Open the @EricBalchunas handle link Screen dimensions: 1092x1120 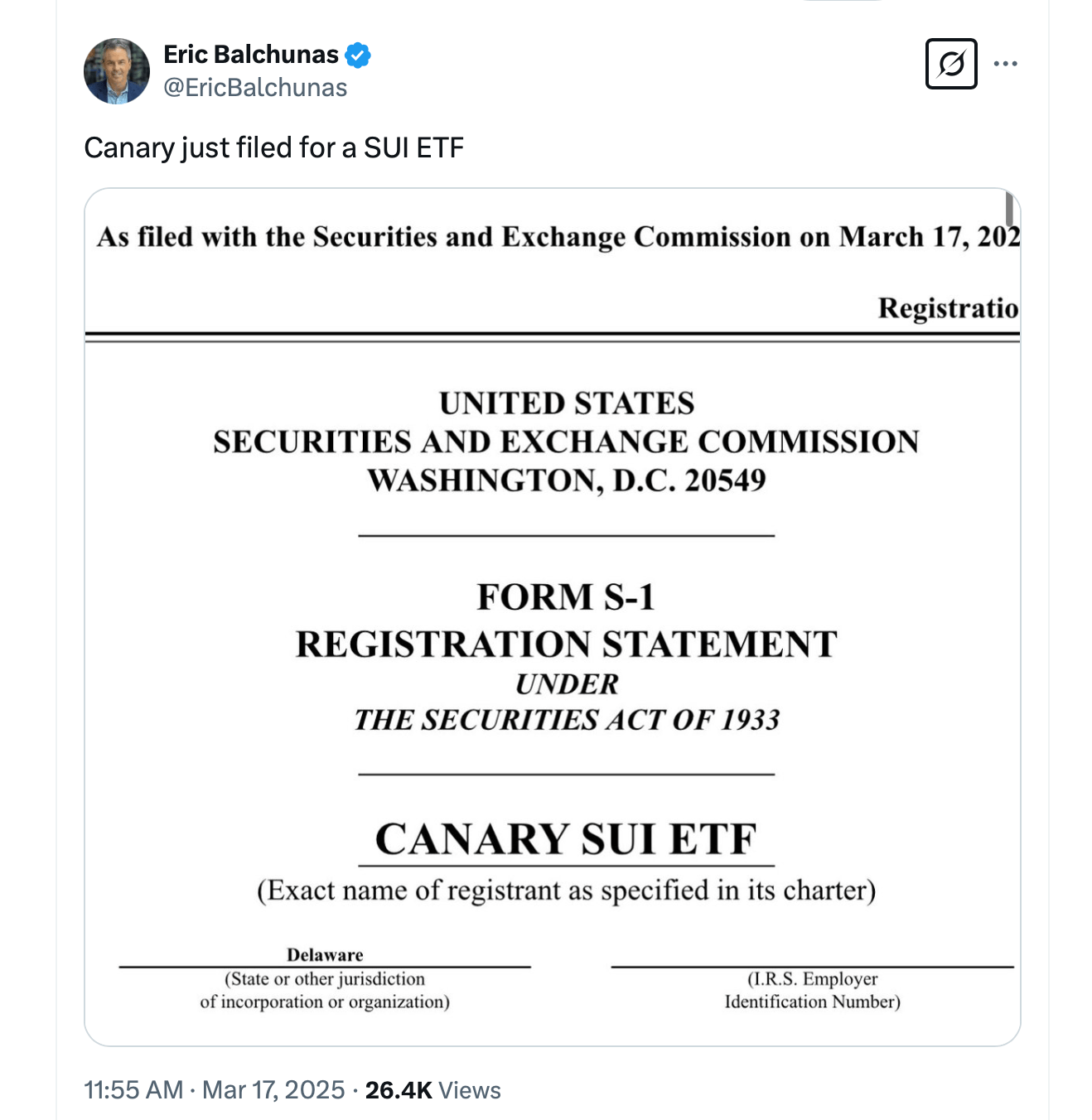[x=255, y=88]
